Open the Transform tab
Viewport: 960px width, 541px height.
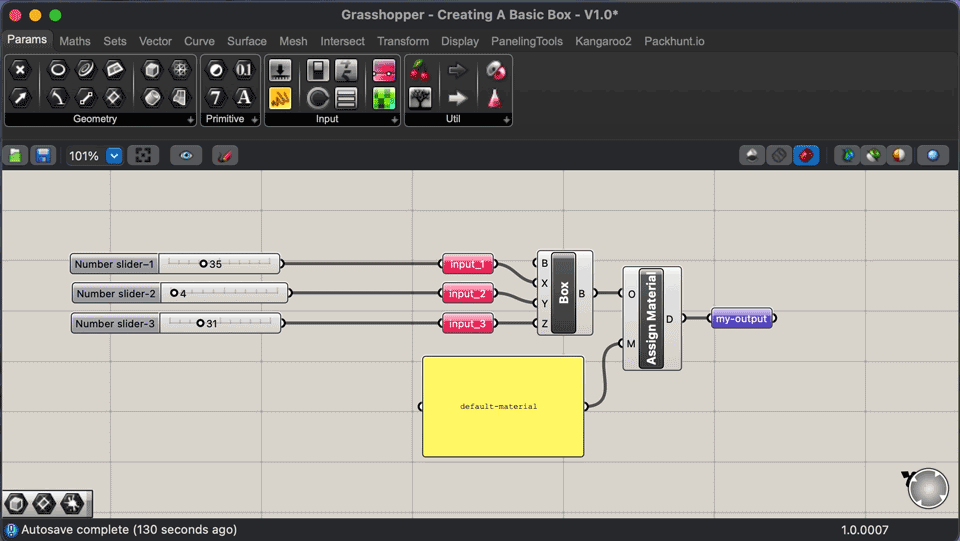click(x=403, y=41)
